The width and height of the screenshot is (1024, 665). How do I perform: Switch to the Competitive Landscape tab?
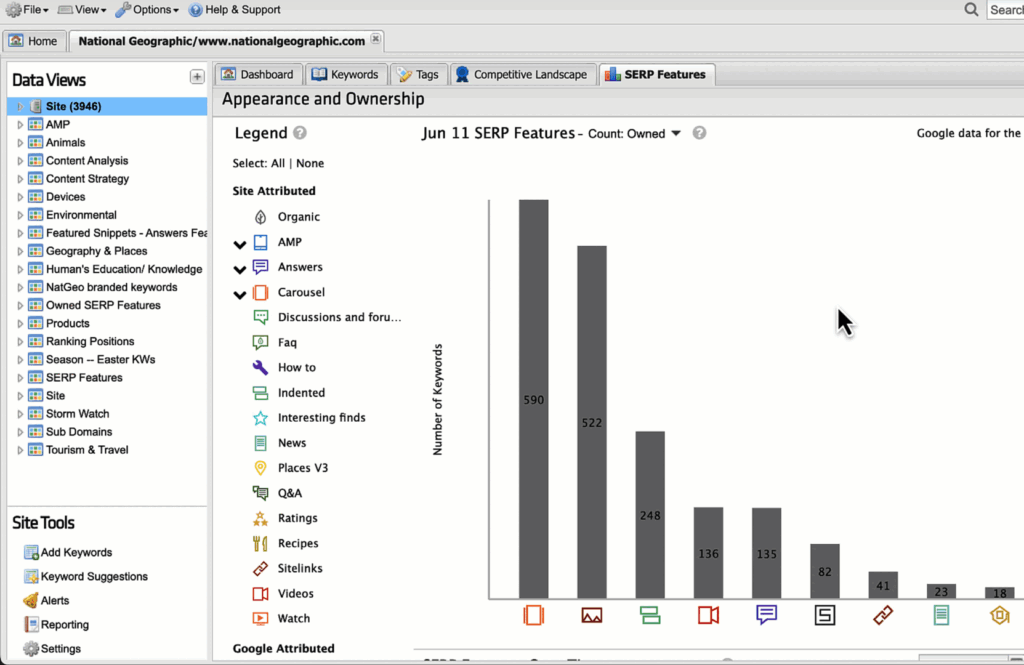coord(522,74)
